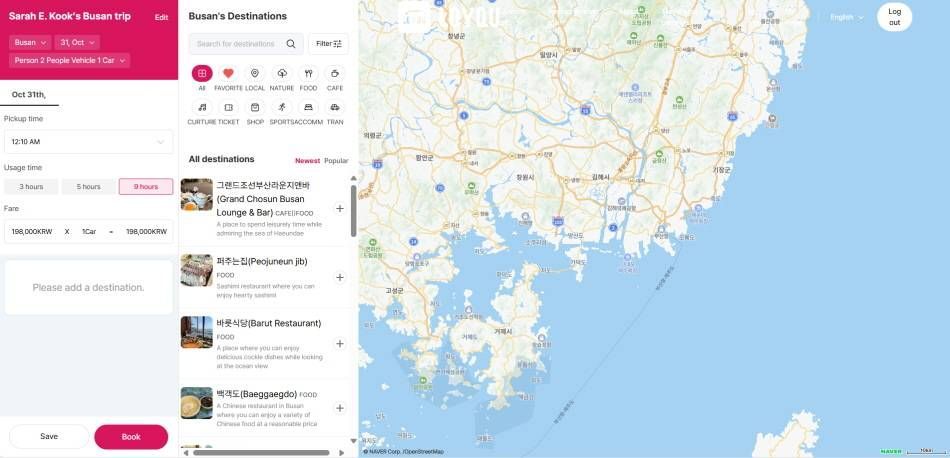Click the destinations list vertical scrollbar
The width and height of the screenshot is (950, 458).
(354, 211)
